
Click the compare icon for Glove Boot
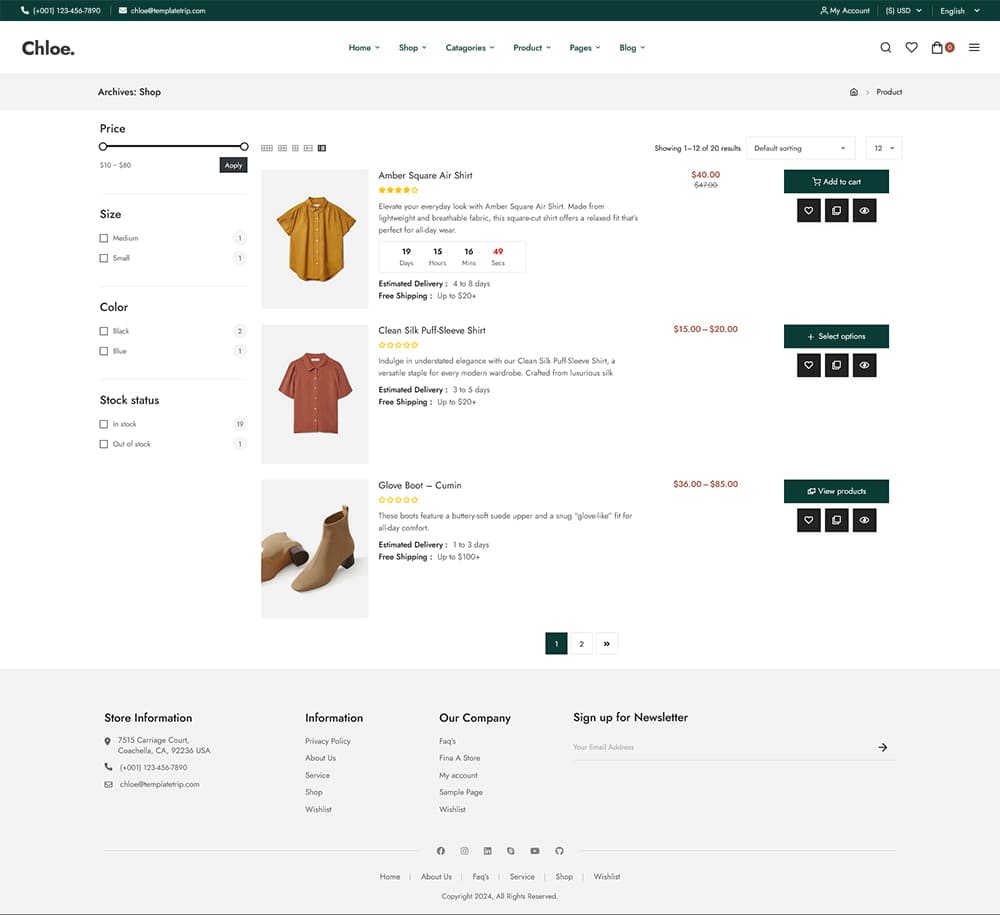[836, 520]
